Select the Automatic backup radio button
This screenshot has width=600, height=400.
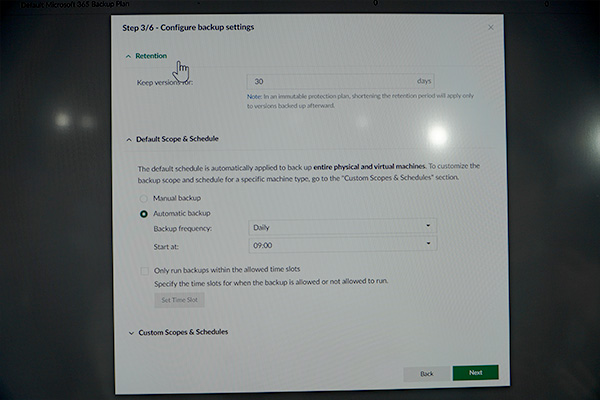coord(143,214)
